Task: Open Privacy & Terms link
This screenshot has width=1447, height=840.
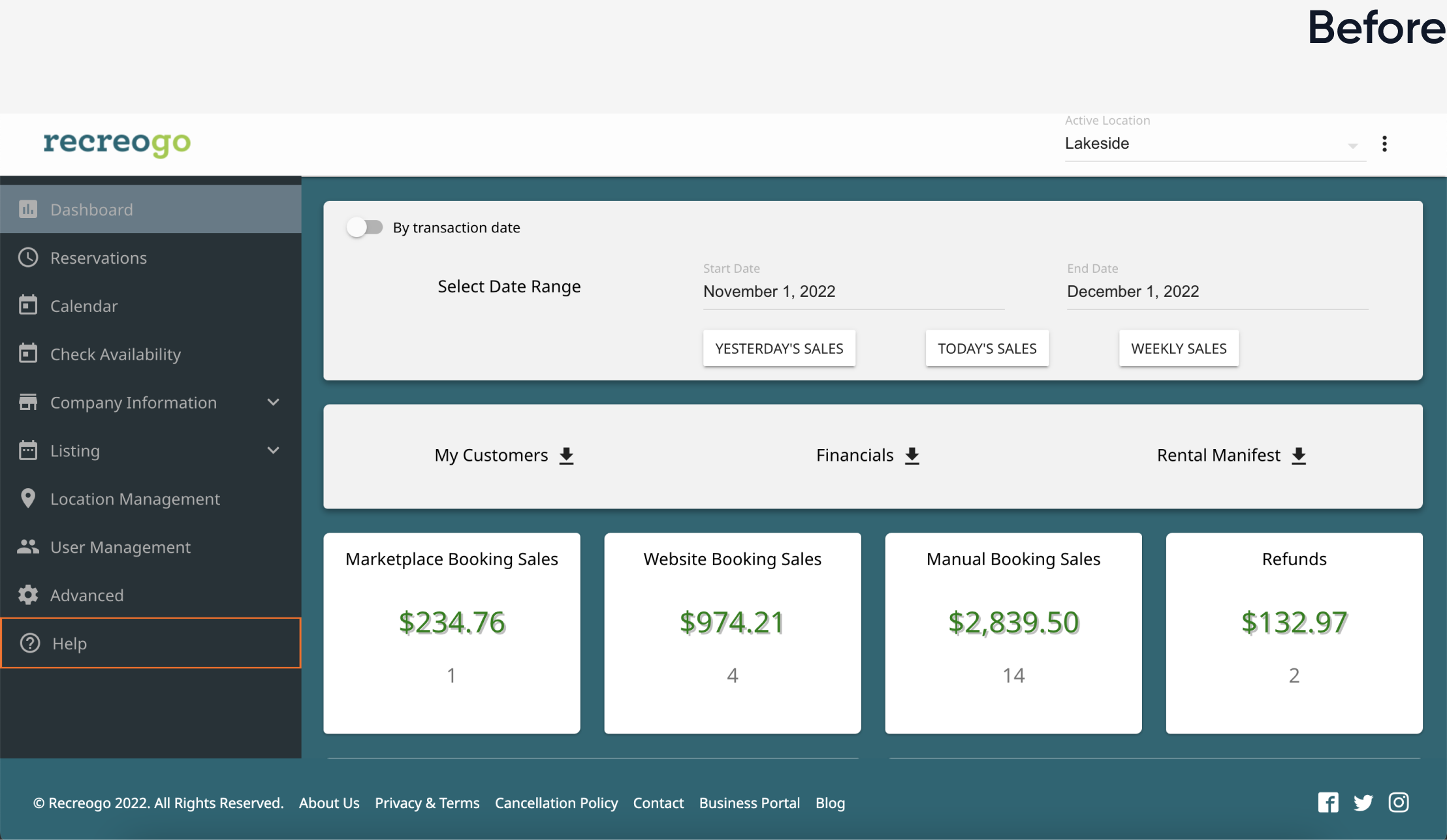Action: (427, 803)
